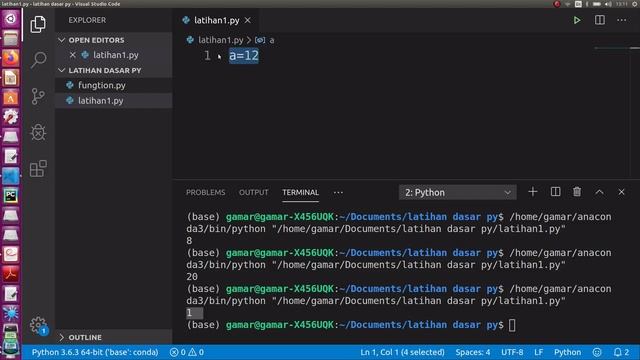Launch Firefox from the Ubuntu dock
The width and height of the screenshot is (640, 360).
11,58
